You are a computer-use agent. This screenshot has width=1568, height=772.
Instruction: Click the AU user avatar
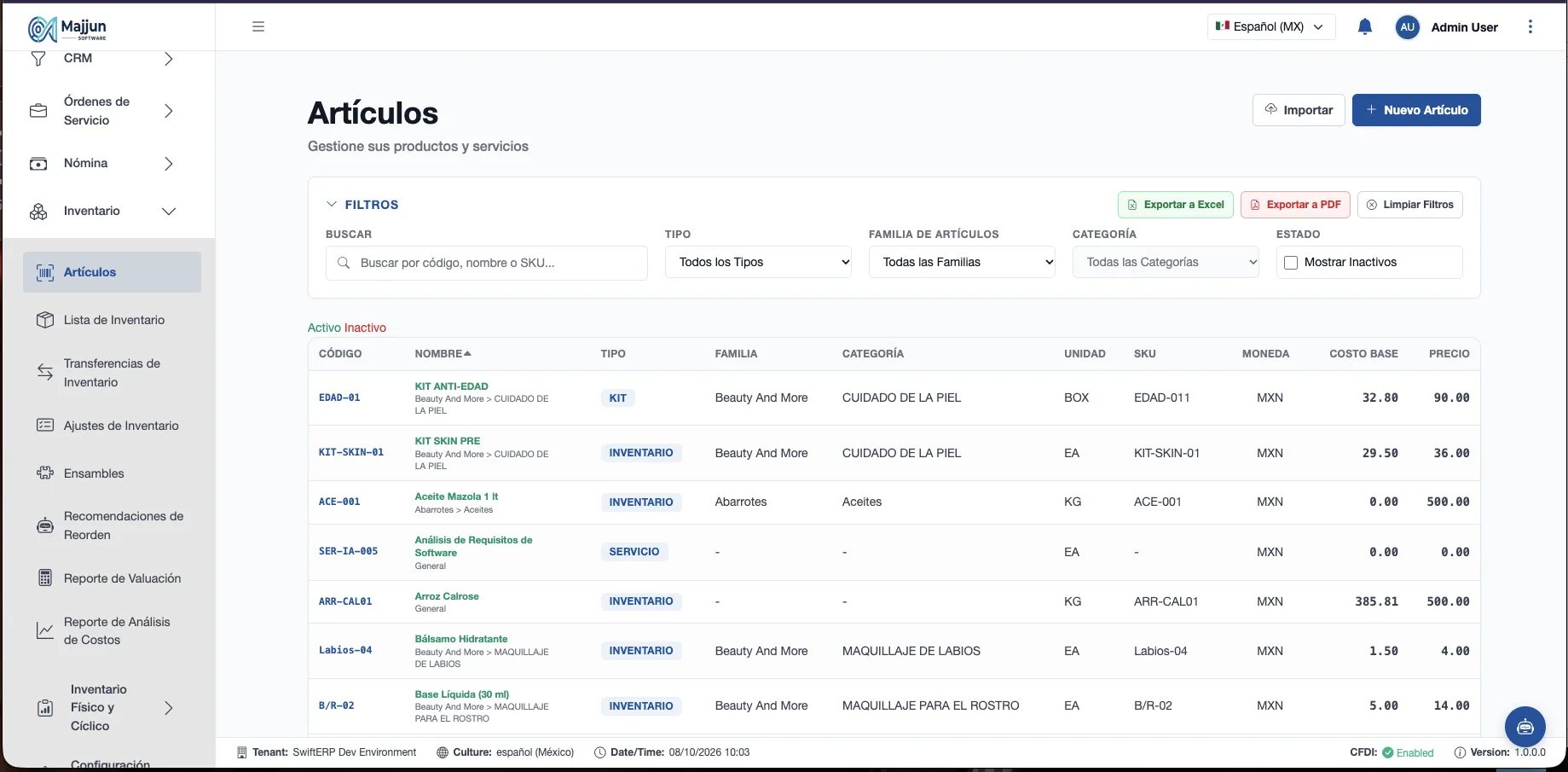1407,27
